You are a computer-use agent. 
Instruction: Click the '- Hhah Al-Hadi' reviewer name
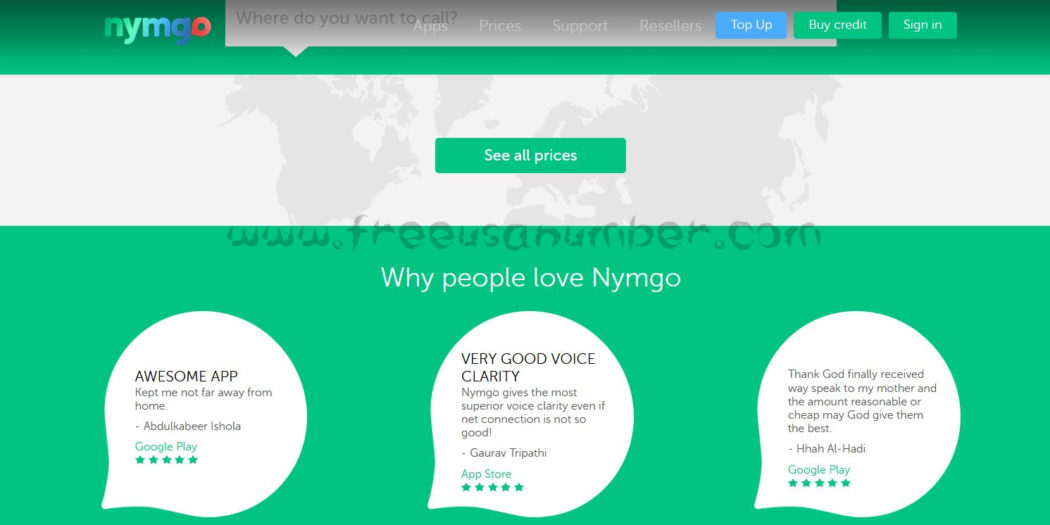coord(827,449)
